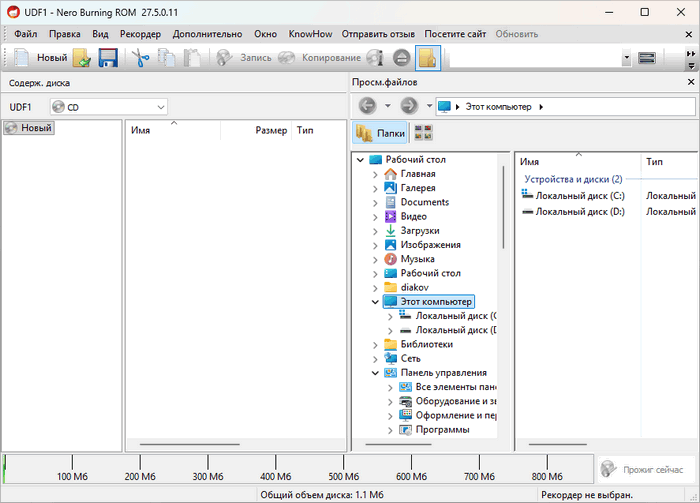Select Локальный диск (C:) in file list
Image resolution: width=700 pixels, height=503 pixels.
(579, 196)
